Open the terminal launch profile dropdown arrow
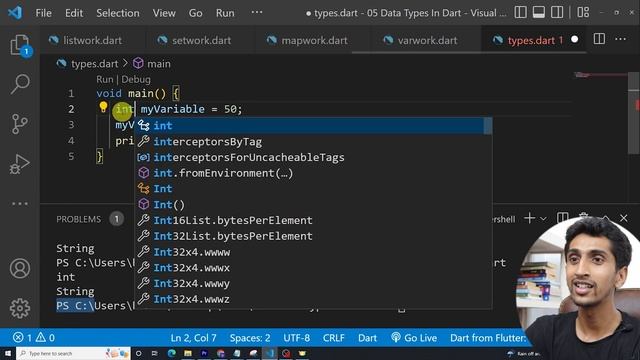Image resolution: width=640 pixels, height=360 pixels. (x=543, y=219)
